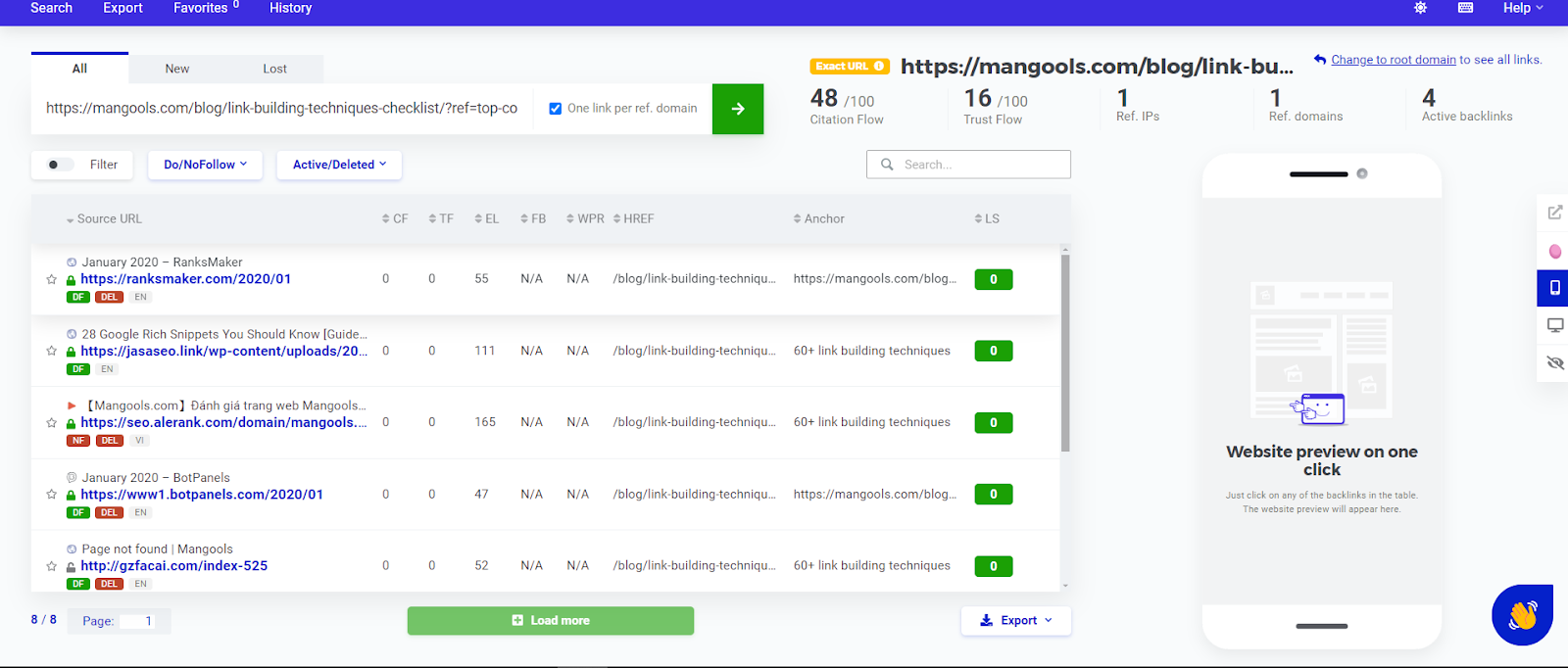
Task: Click the table vertical scrollbar thumb
Action: pos(1065,353)
